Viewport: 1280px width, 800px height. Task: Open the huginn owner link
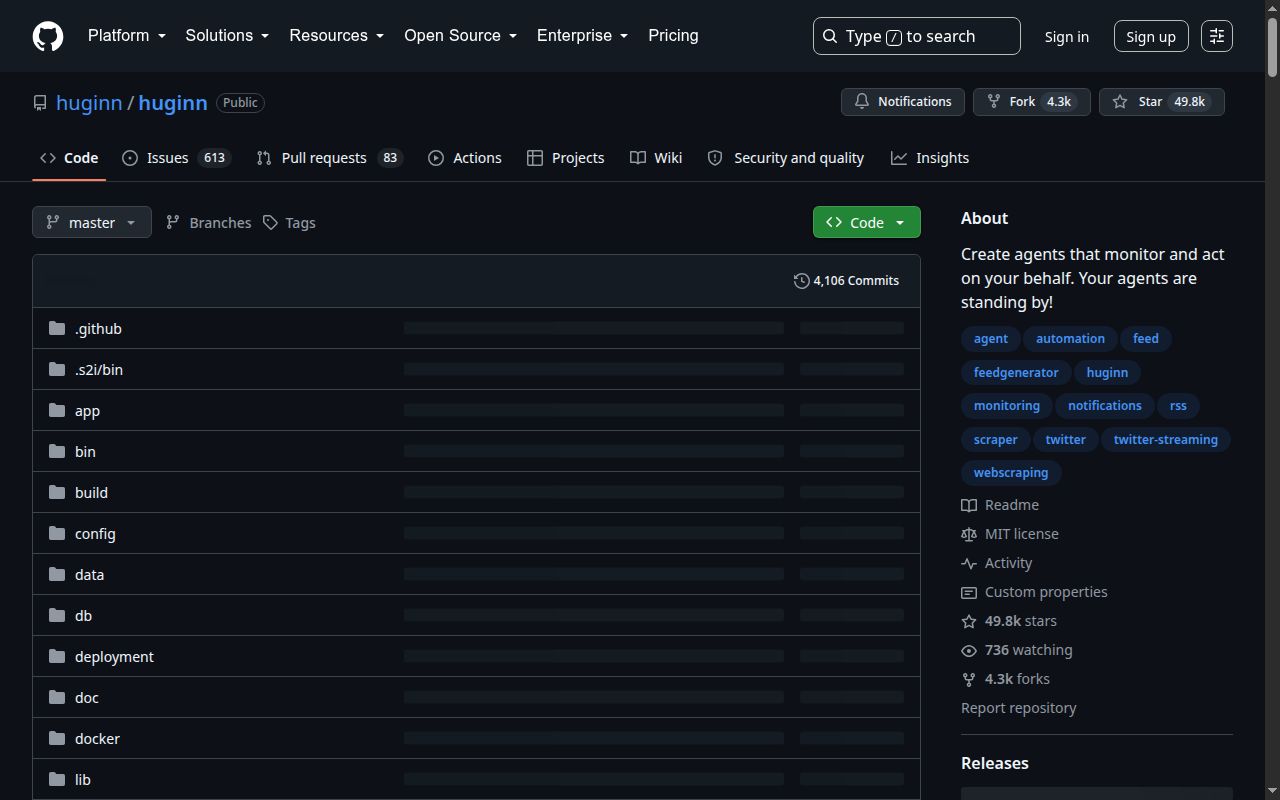pyautogui.click(x=89, y=103)
